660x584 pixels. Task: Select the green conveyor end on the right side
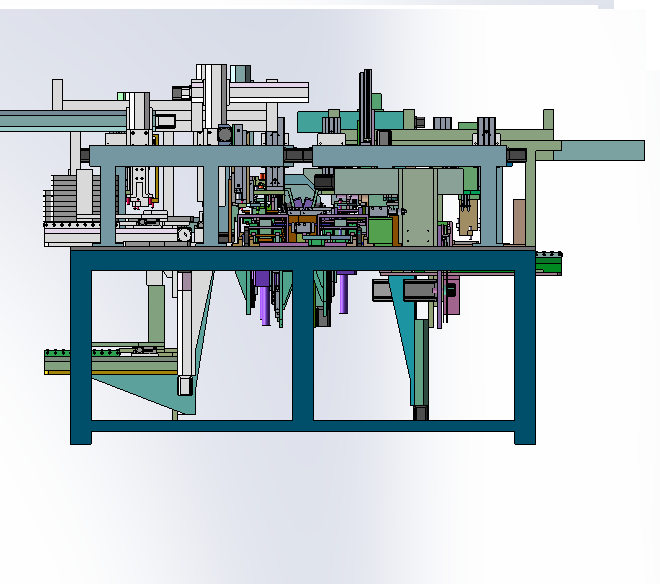pos(548,263)
